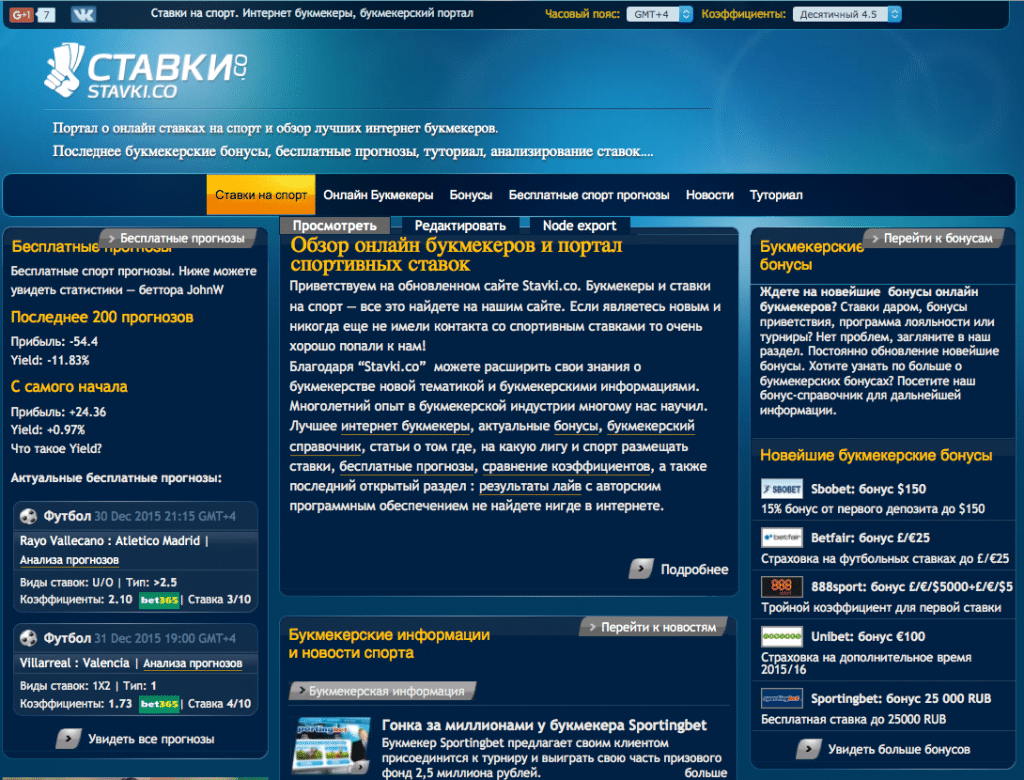The image size is (1024, 780).
Task: Click the VK social network icon
Action: (x=82, y=15)
